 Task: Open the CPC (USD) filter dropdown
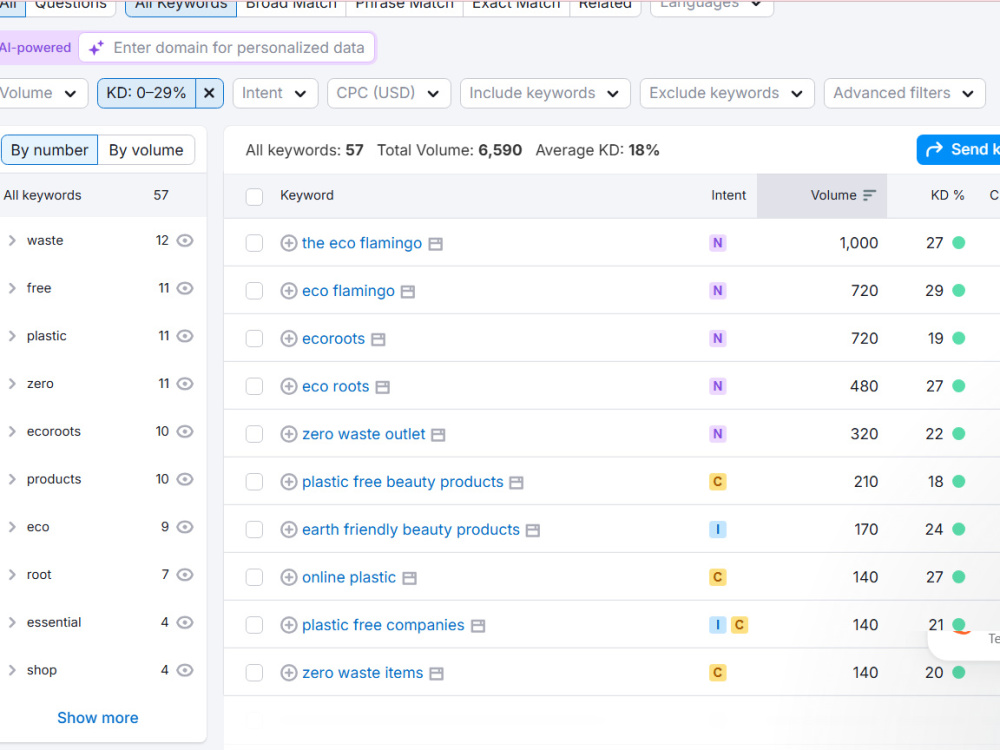pyautogui.click(x=388, y=94)
